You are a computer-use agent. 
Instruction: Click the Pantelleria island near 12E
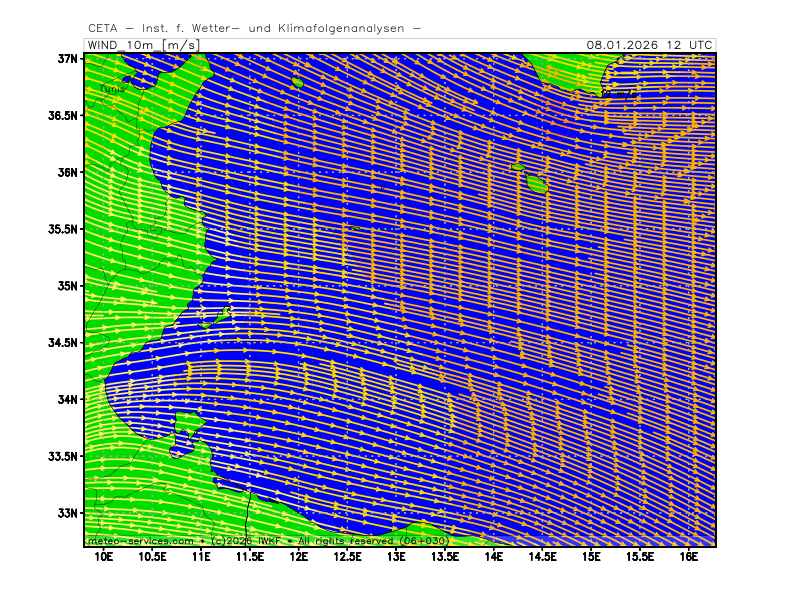pos(297,82)
